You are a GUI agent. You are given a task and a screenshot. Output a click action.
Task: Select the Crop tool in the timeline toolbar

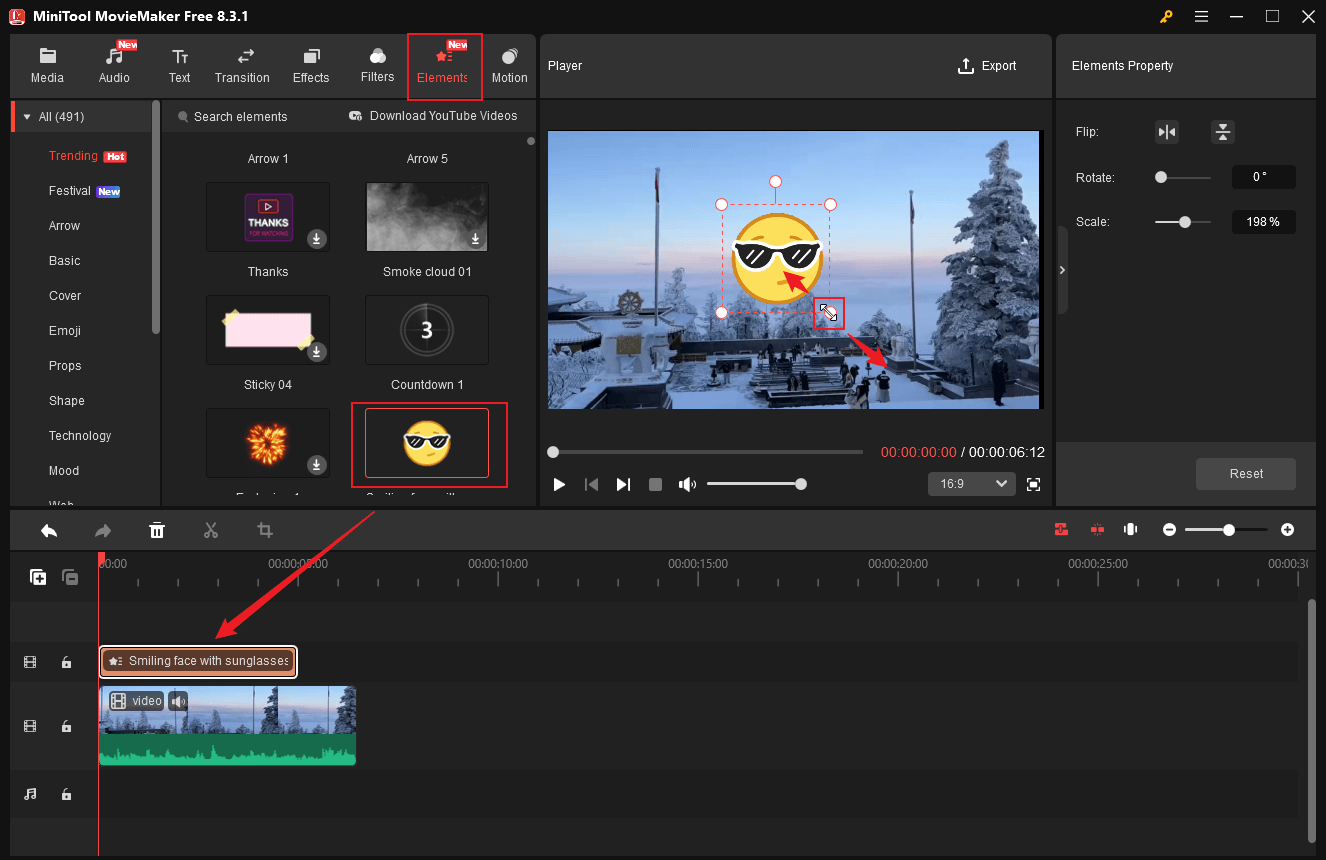coord(265,530)
